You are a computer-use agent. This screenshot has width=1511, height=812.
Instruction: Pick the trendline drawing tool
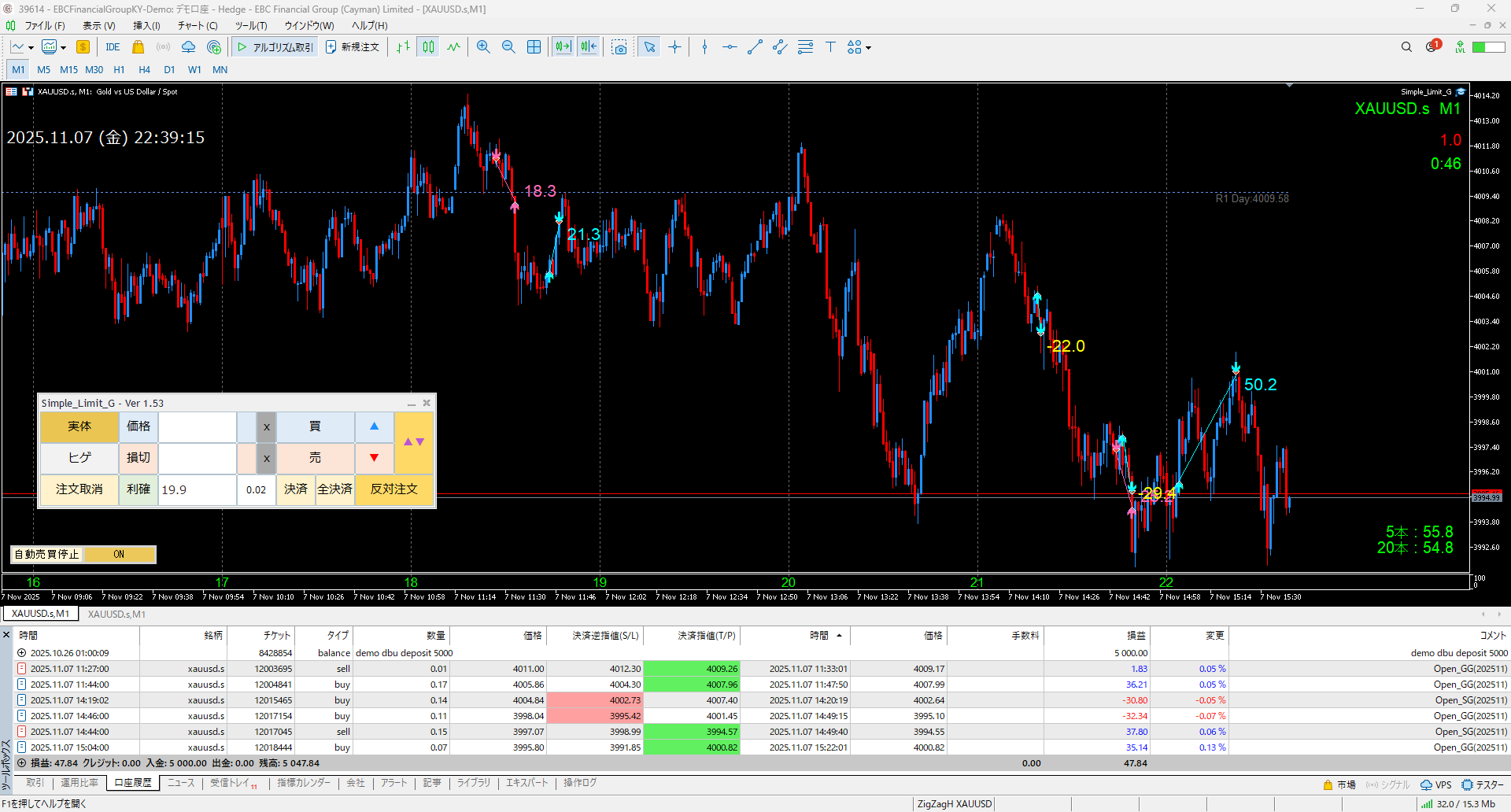[x=755, y=47]
